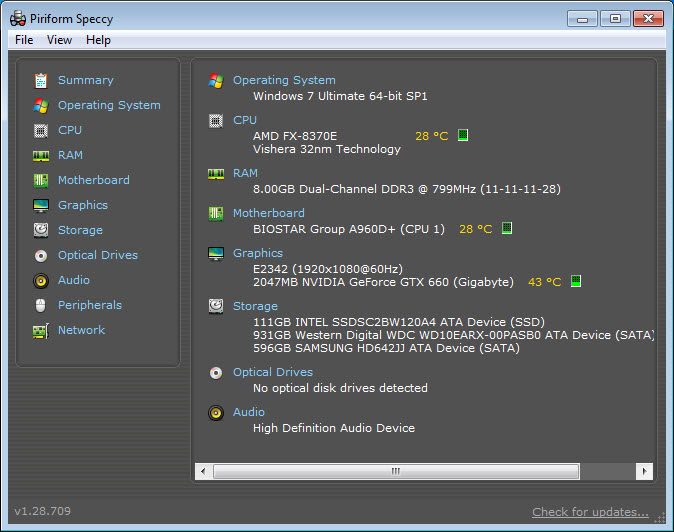Click the Graphics heading link in summary

pyautogui.click(x=258, y=254)
